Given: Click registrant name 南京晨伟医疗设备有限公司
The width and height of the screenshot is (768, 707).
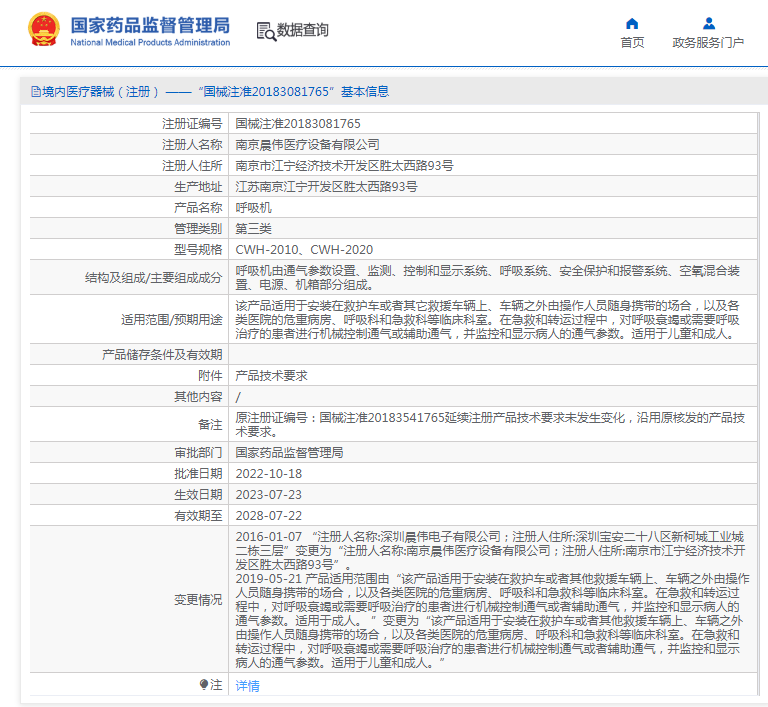Looking at the screenshot, I should click(307, 144).
